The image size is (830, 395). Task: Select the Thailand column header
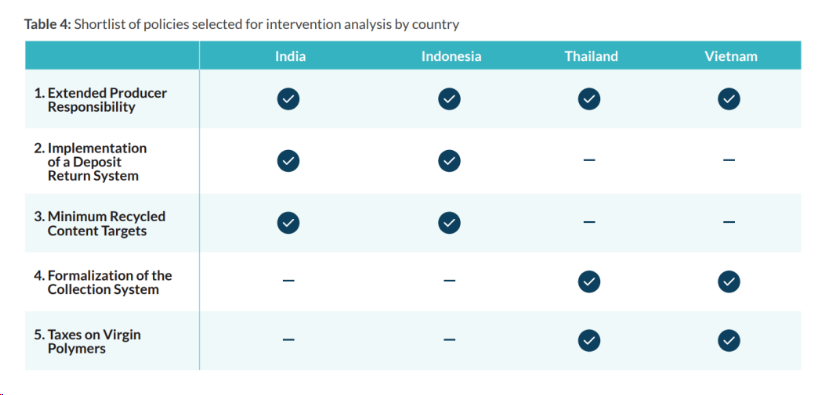pyautogui.click(x=591, y=56)
